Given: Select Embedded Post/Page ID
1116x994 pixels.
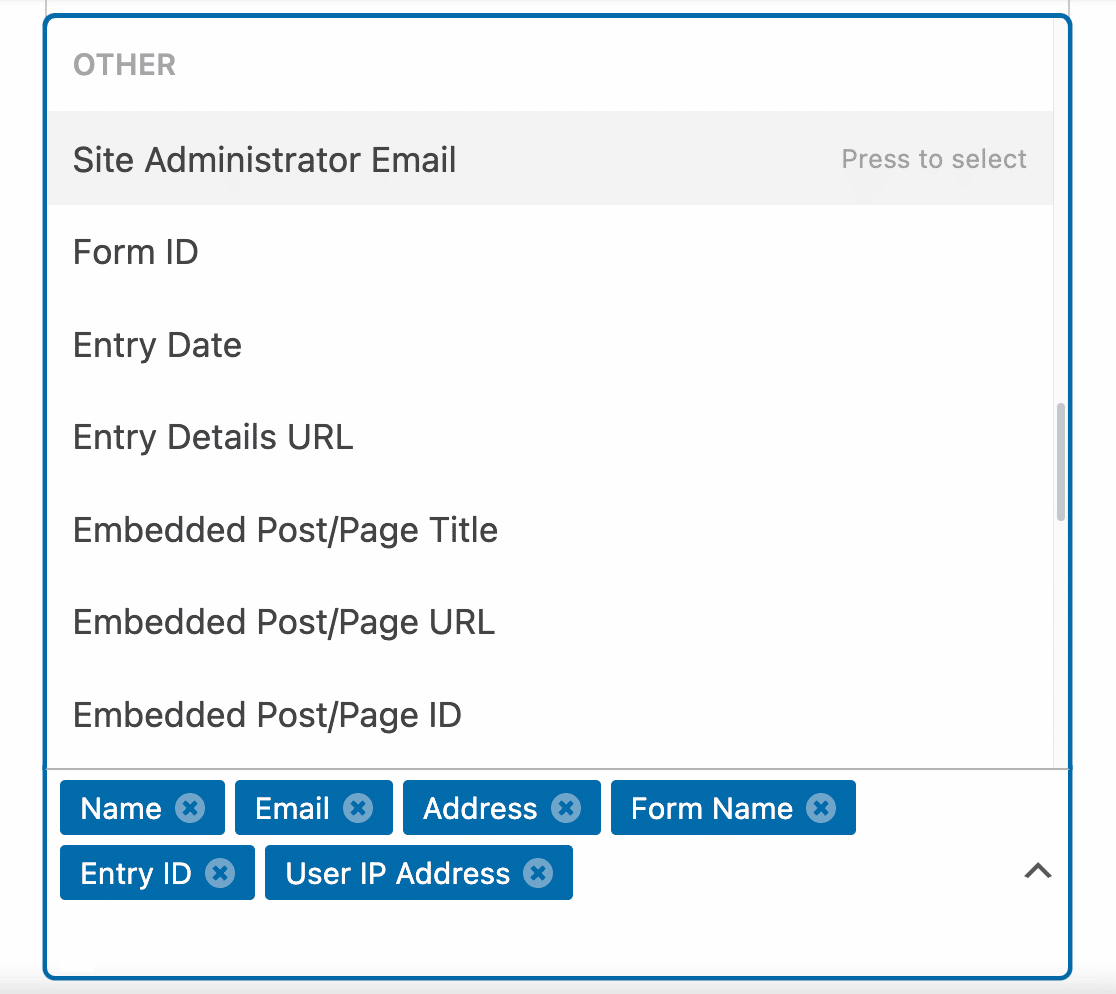Looking at the screenshot, I should pos(549,714).
